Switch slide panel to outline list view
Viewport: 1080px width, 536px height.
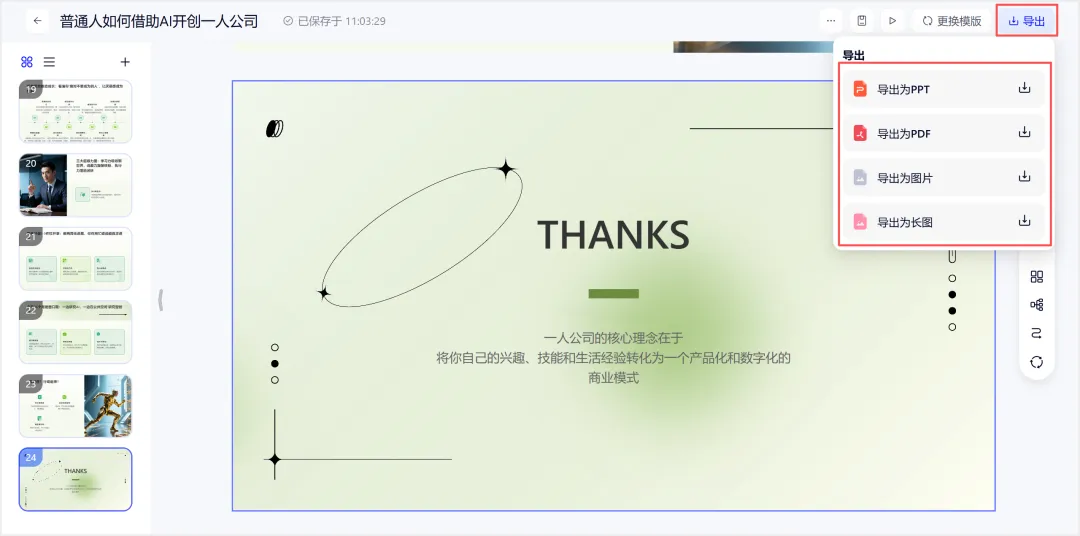[50, 62]
